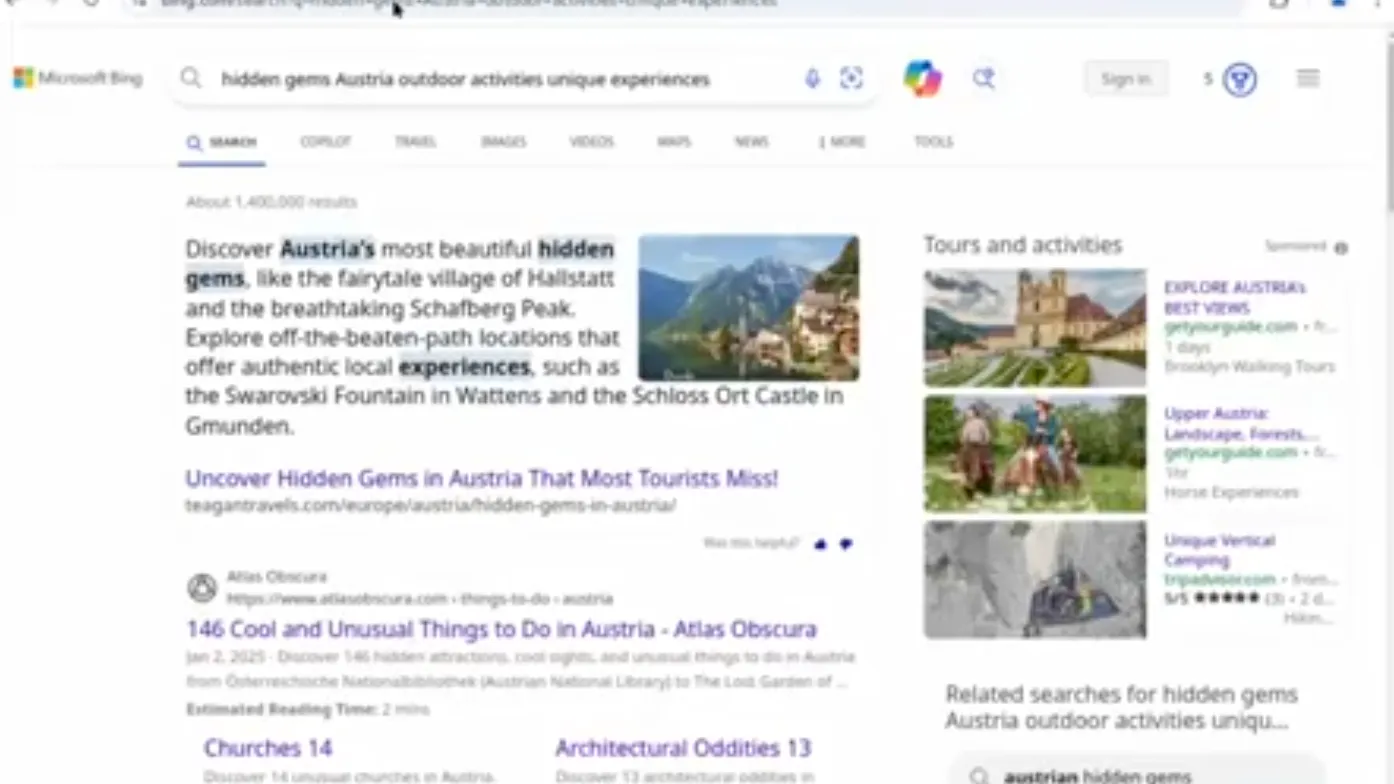Viewport: 1394px width, 784px height.
Task: Click the Microsoft Bing logo
Action: point(78,79)
